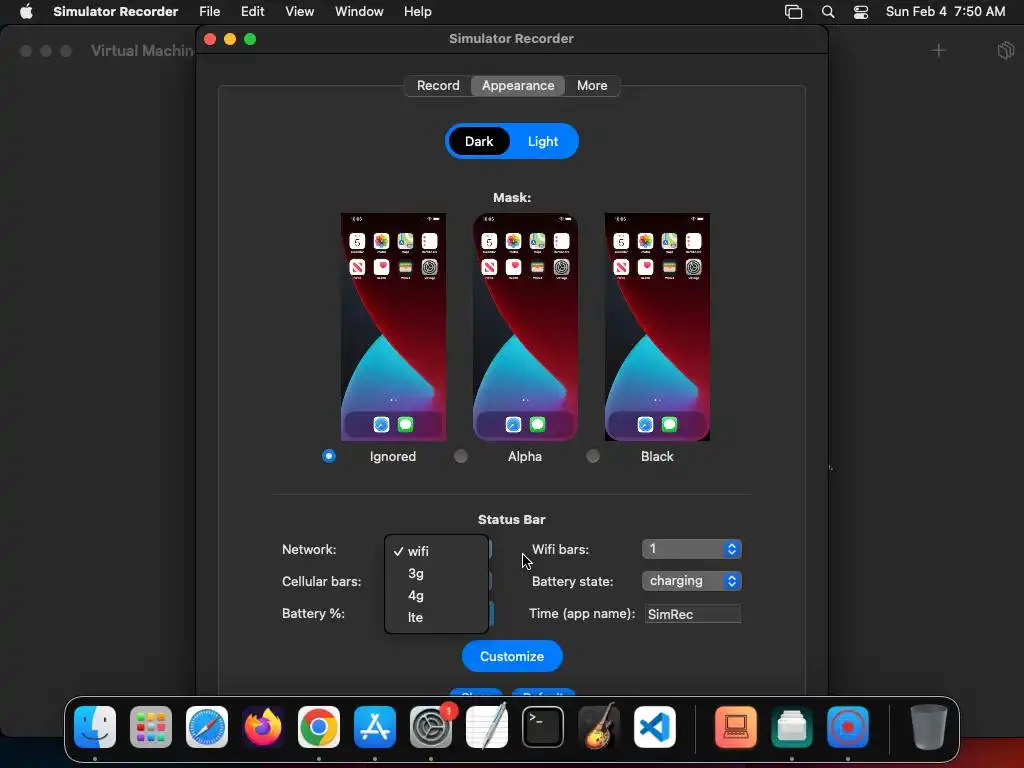The image size is (1024, 768).
Task: Open the Apple menu
Action: (26, 12)
